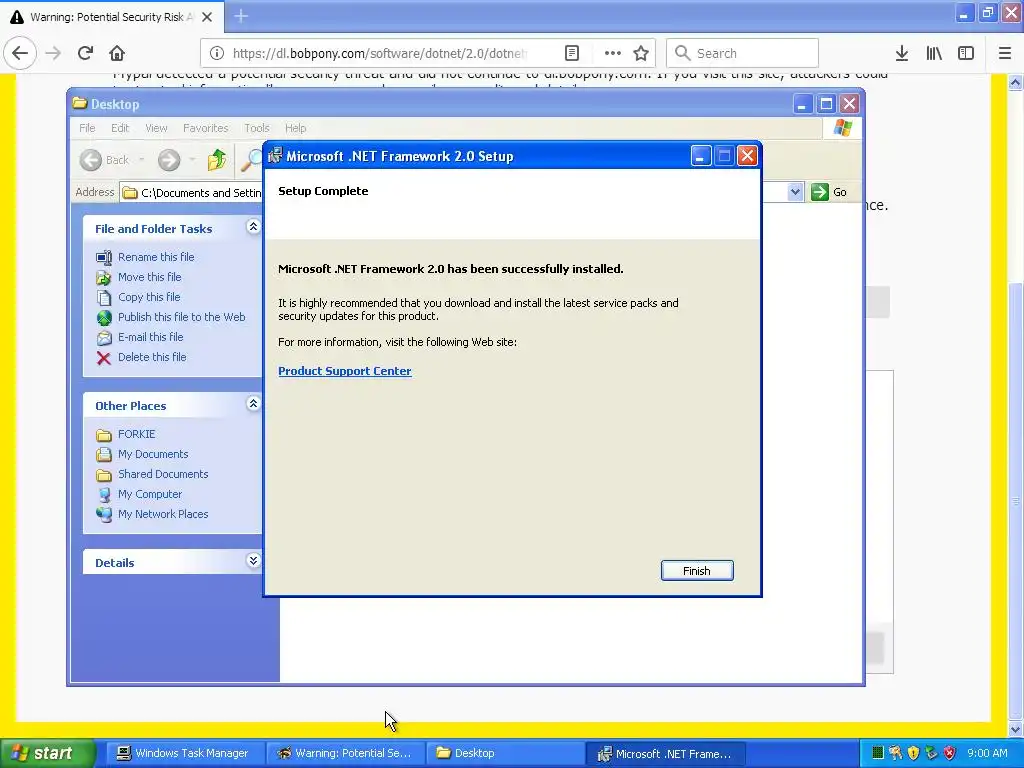Viewport: 1024px width, 768px height.
Task: Click the Windows start button
Action: pyautogui.click(x=47, y=753)
